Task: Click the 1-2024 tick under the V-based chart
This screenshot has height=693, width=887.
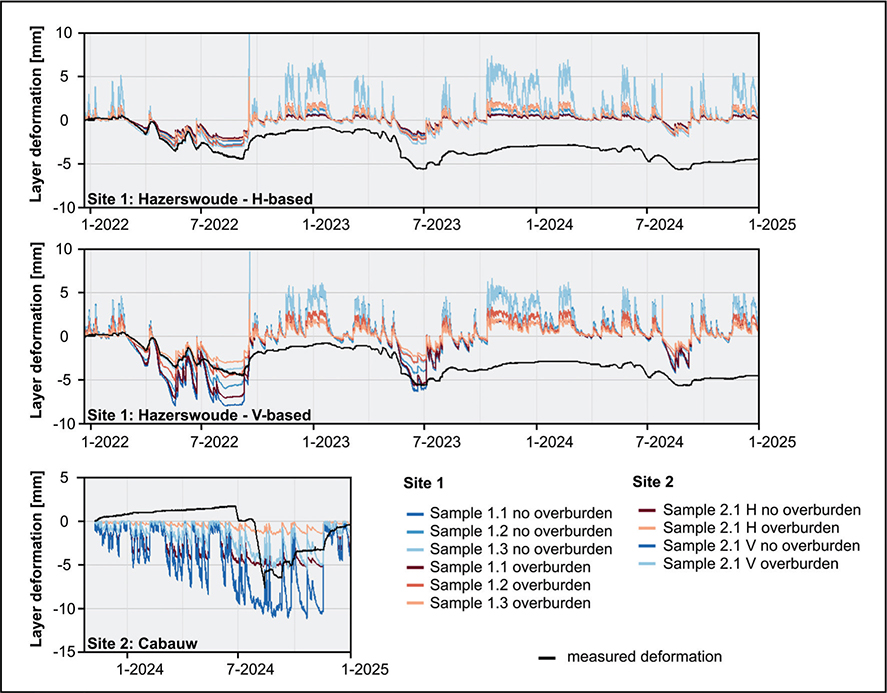Action: [552, 441]
